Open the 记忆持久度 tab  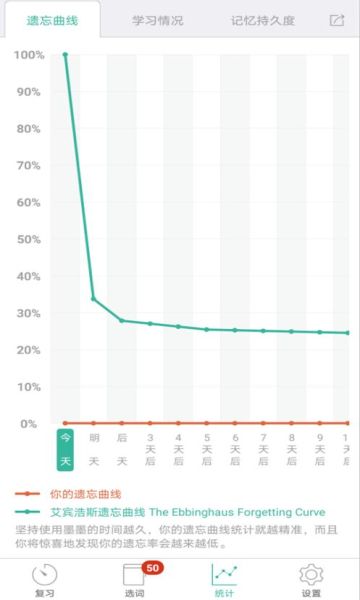point(263,20)
